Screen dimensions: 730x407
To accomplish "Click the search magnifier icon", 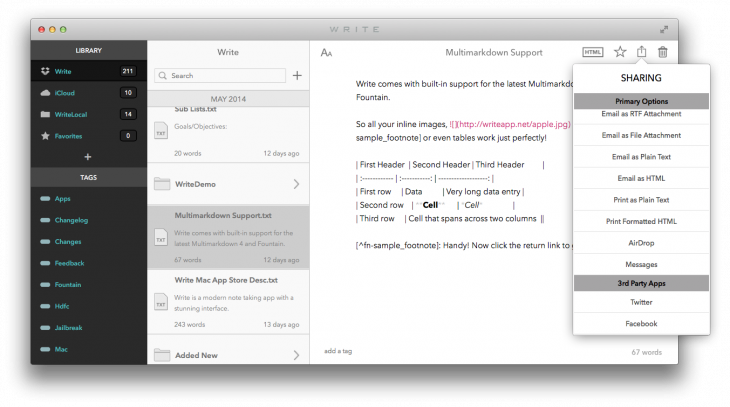I will coord(162,75).
